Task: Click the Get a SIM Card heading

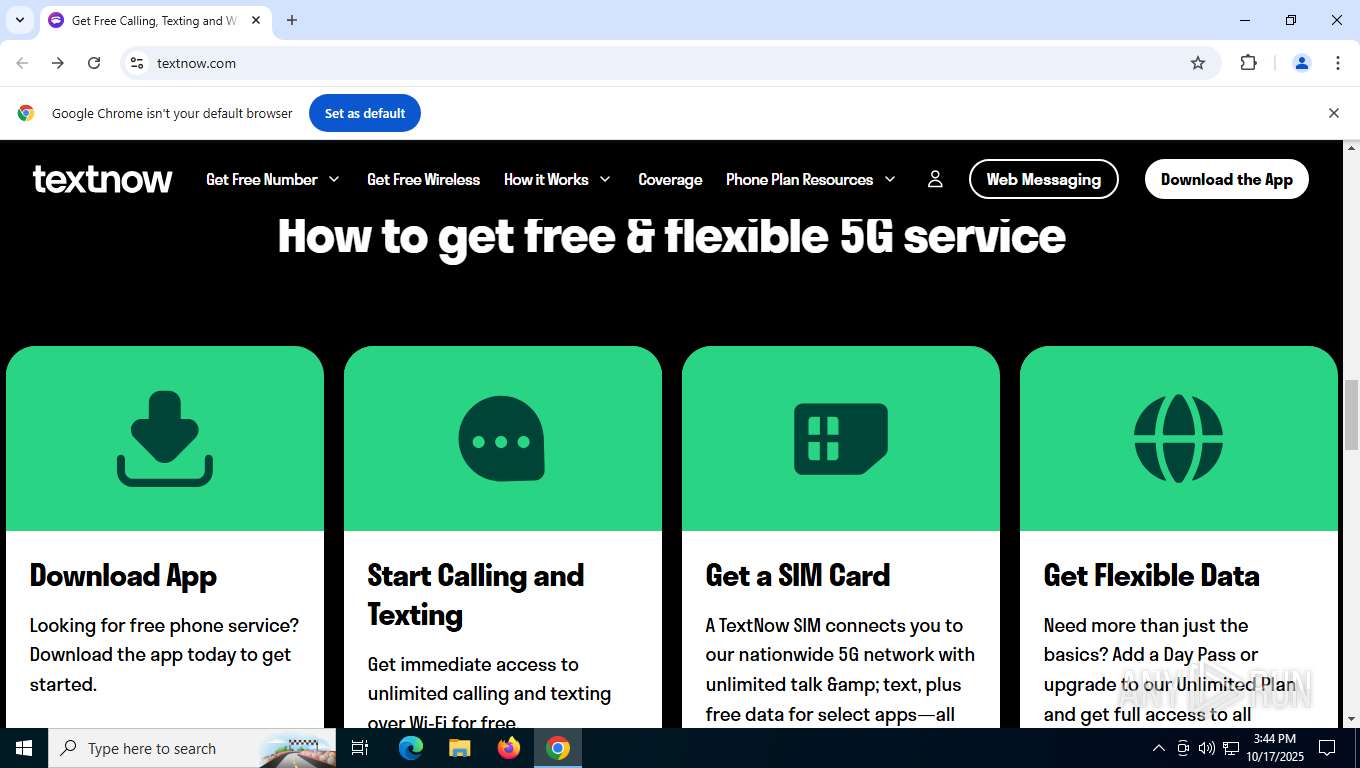Action: tap(798, 575)
